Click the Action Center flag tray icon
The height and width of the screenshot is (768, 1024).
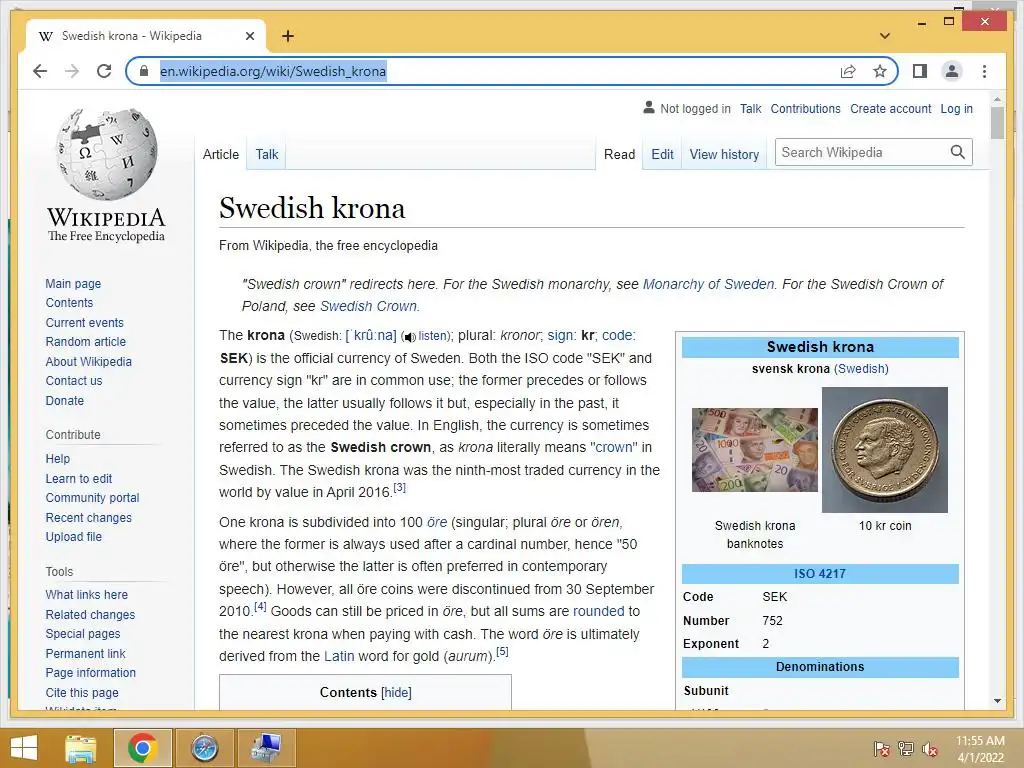(881, 748)
